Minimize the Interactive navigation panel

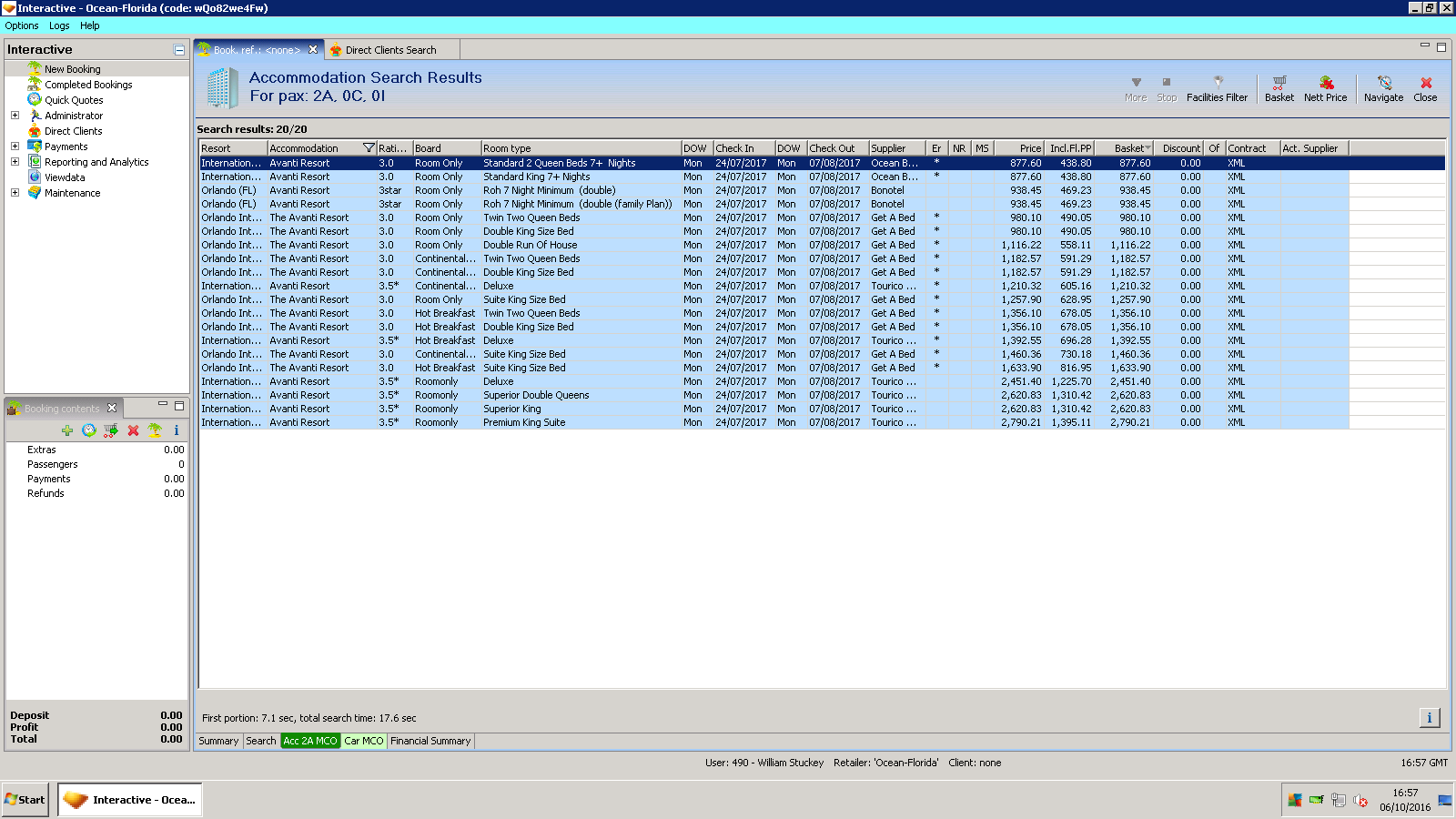click(x=179, y=50)
